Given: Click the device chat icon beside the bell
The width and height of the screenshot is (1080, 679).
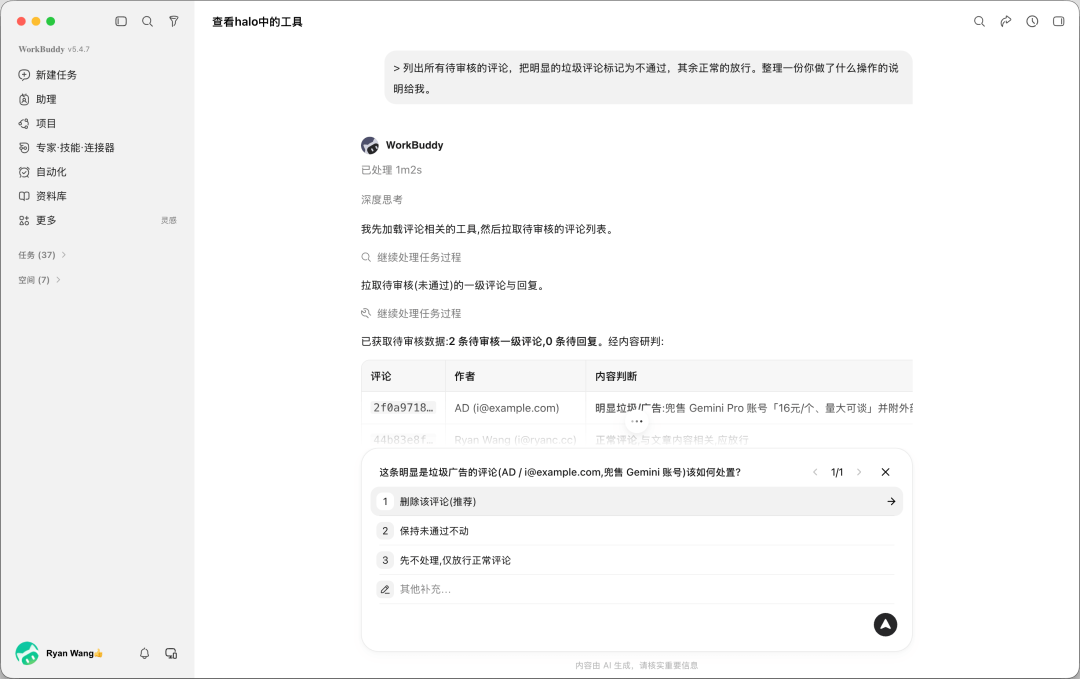Looking at the screenshot, I should pos(171,653).
